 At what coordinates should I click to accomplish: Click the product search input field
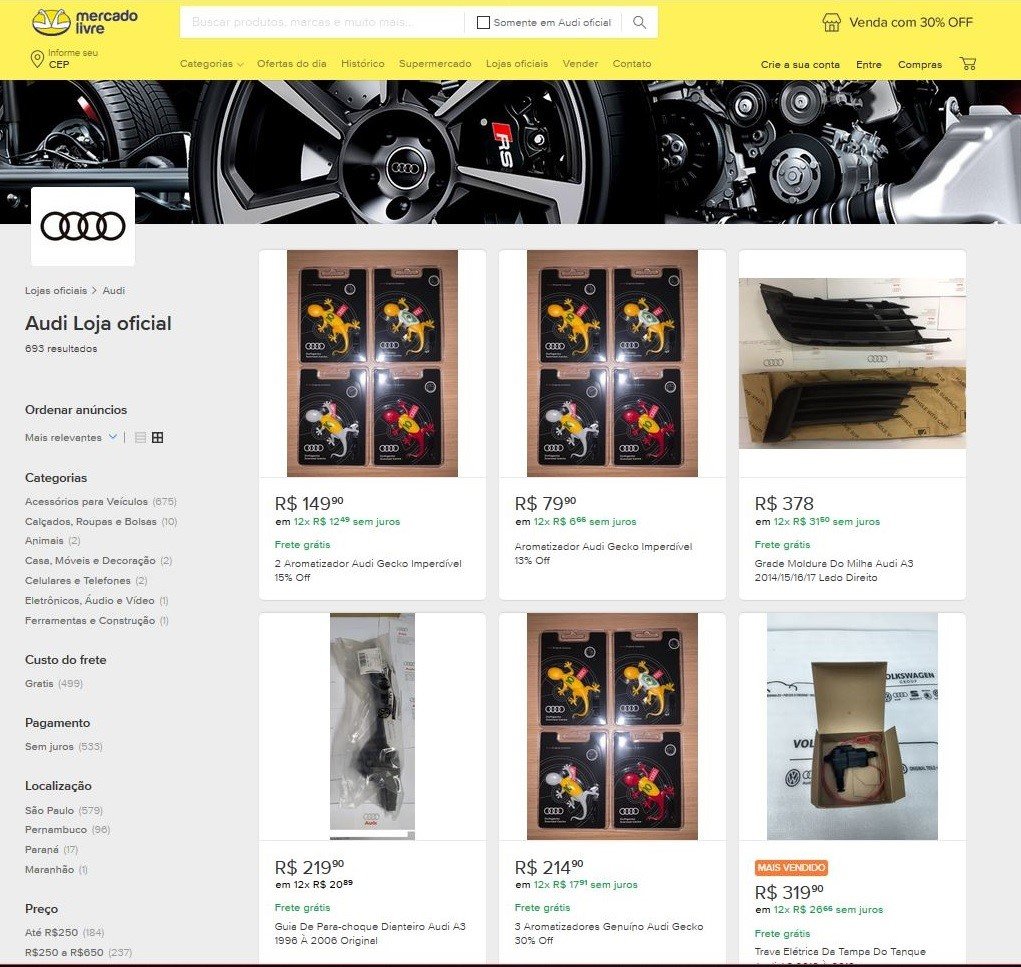322,22
